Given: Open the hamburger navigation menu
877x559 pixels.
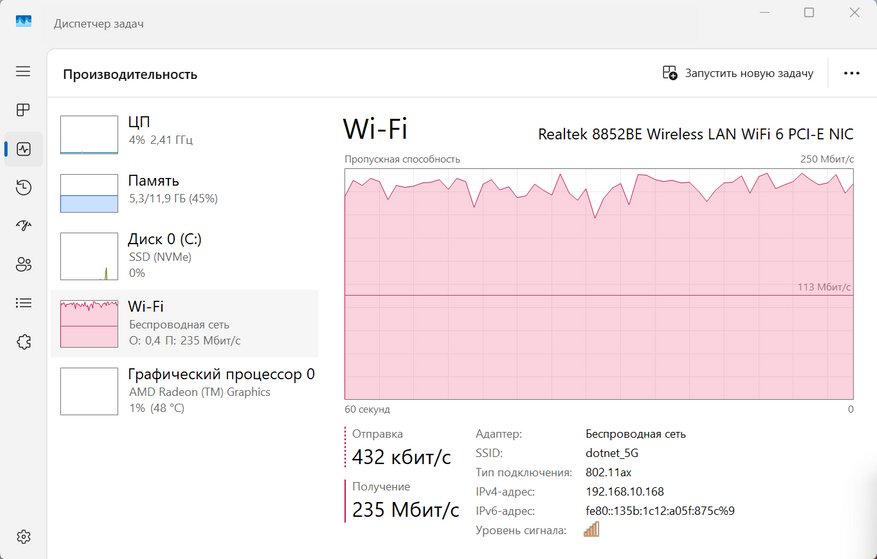Looking at the screenshot, I should [x=23, y=72].
